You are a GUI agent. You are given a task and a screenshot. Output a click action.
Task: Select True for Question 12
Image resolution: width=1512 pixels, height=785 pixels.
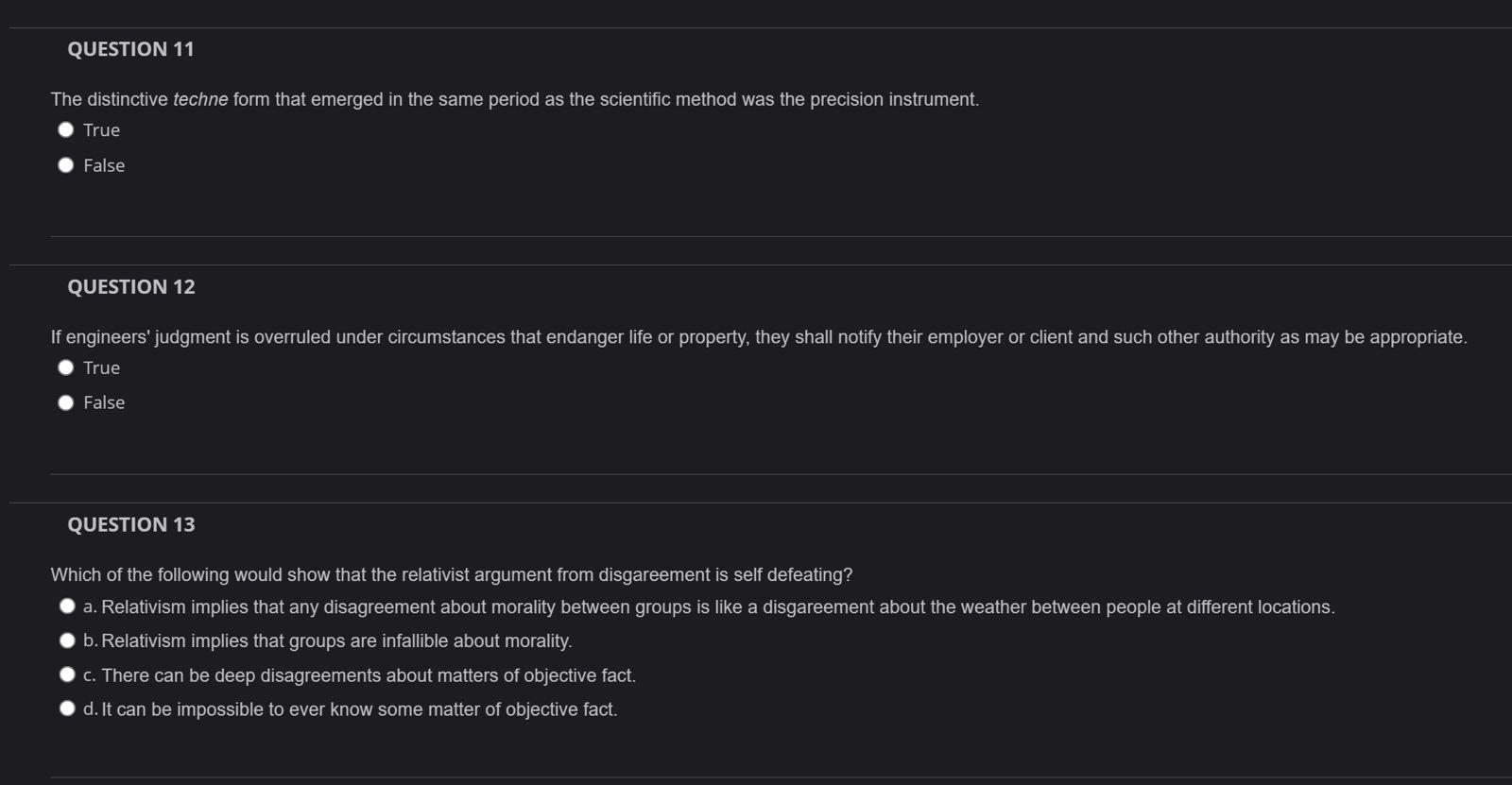click(x=66, y=367)
